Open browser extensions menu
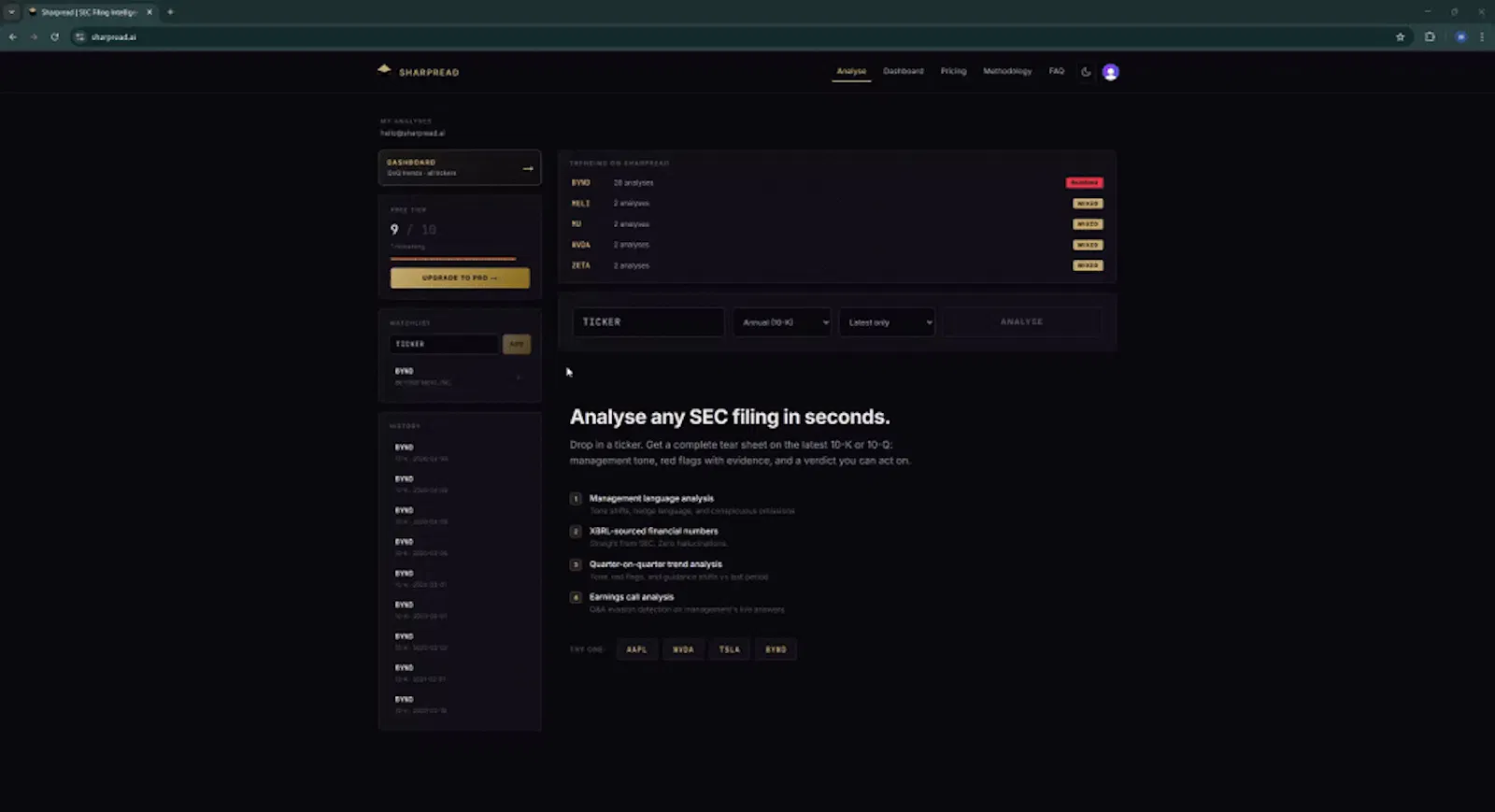Viewport: 1495px width, 812px height. click(x=1430, y=37)
